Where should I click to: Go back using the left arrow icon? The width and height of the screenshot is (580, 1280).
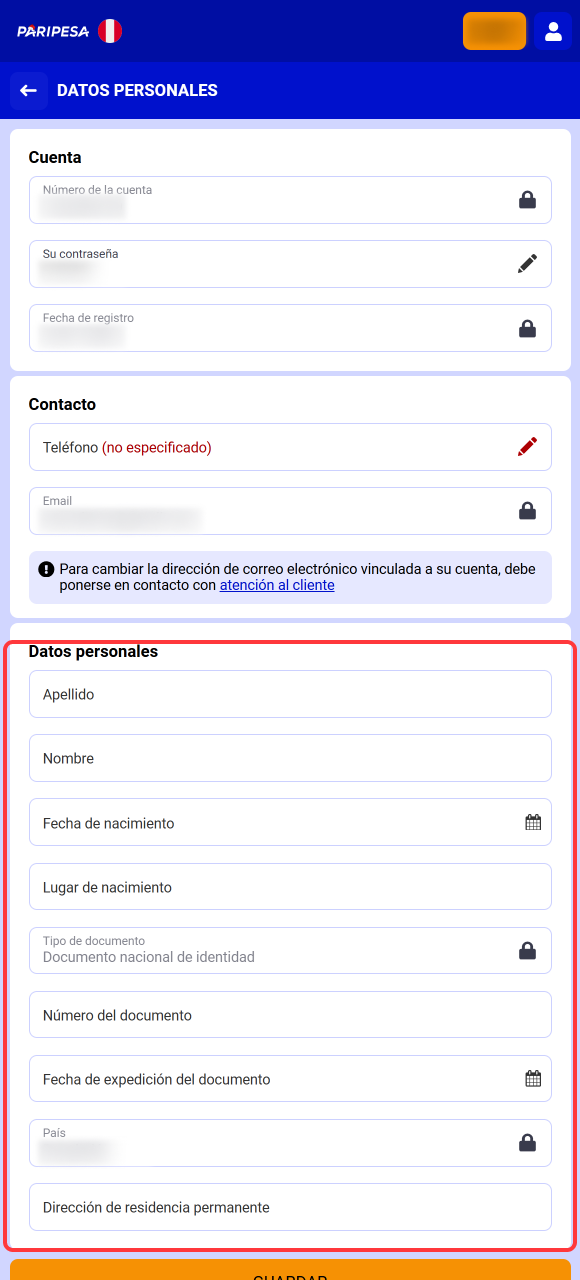click(28, 90)
